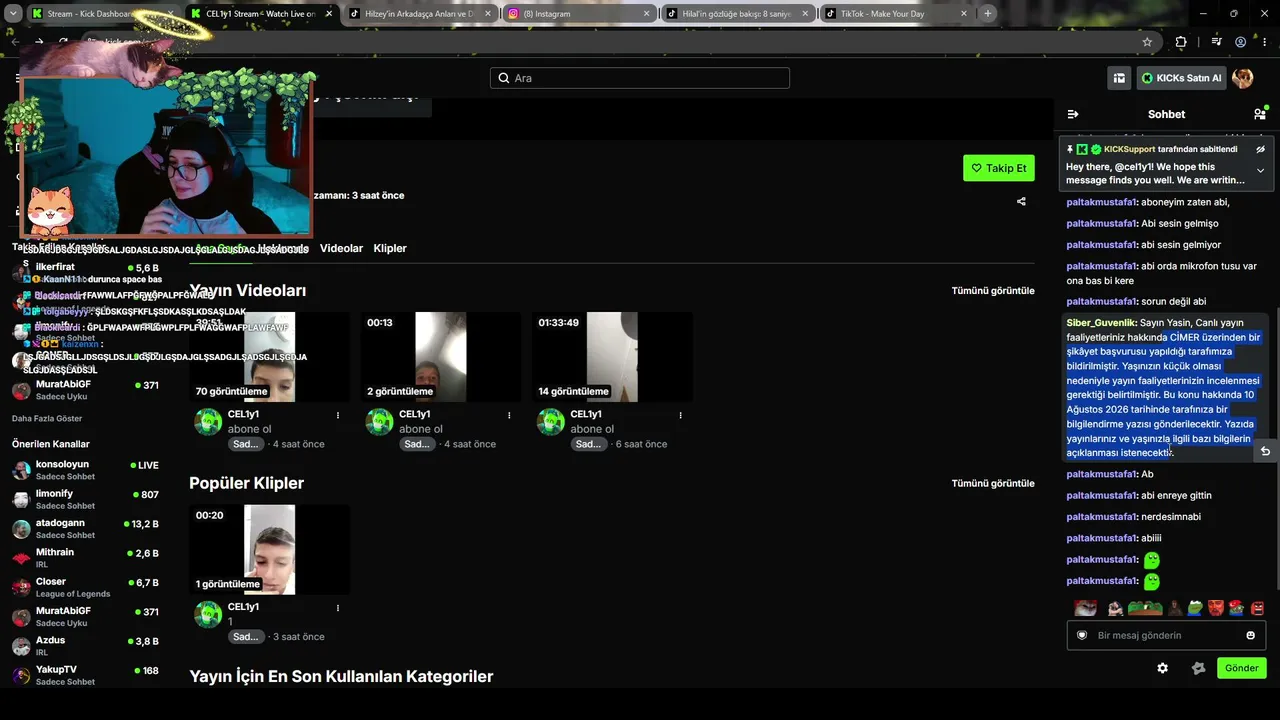1280x720 pixels.
Task: Open the tab search dropdown arrow
Action: [x=14, y=14]
